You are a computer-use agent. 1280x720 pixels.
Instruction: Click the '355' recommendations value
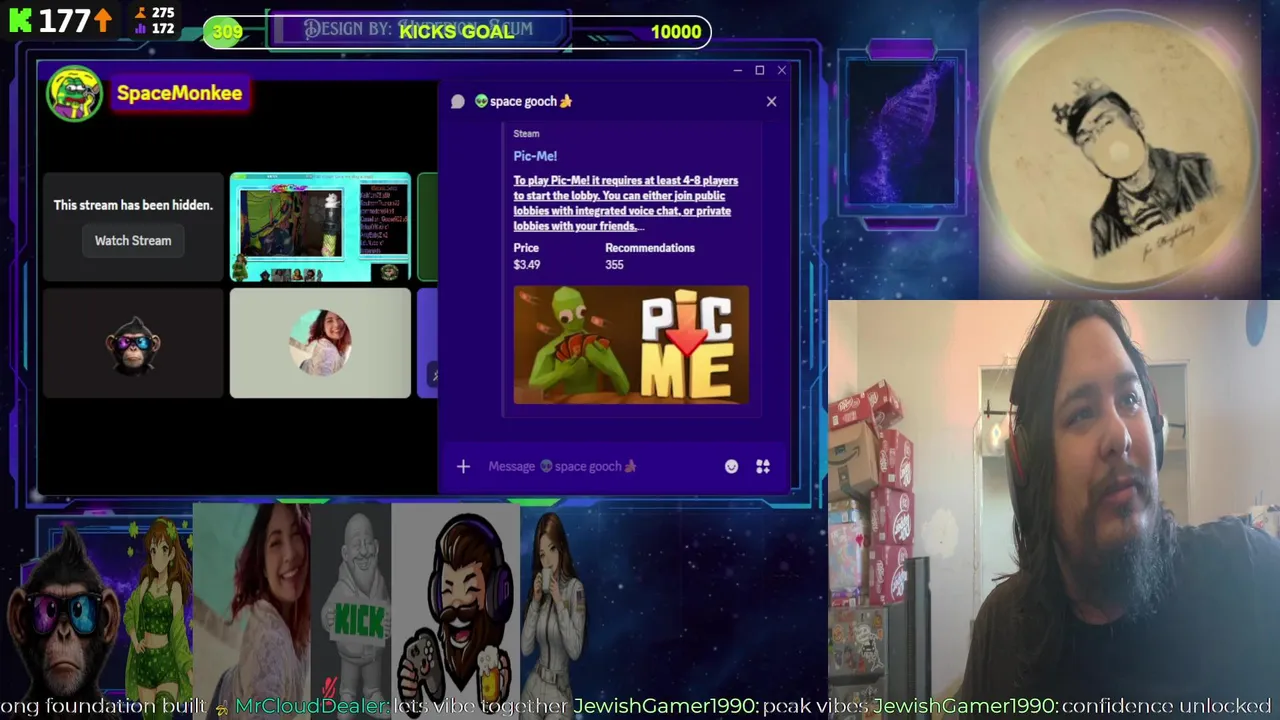coord(614,265)
